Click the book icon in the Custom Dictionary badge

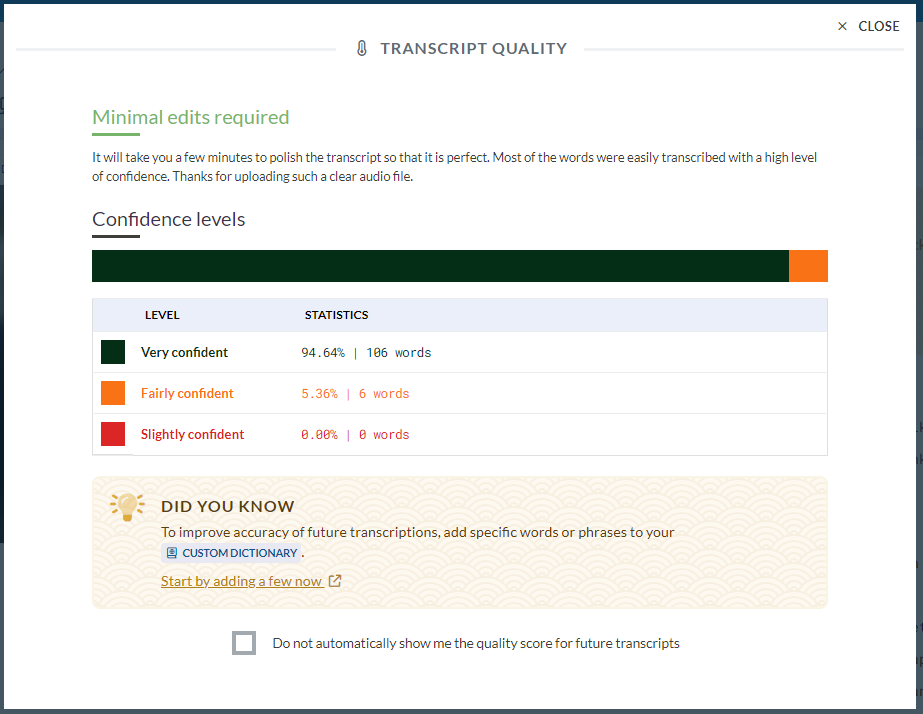click(172, 553)
